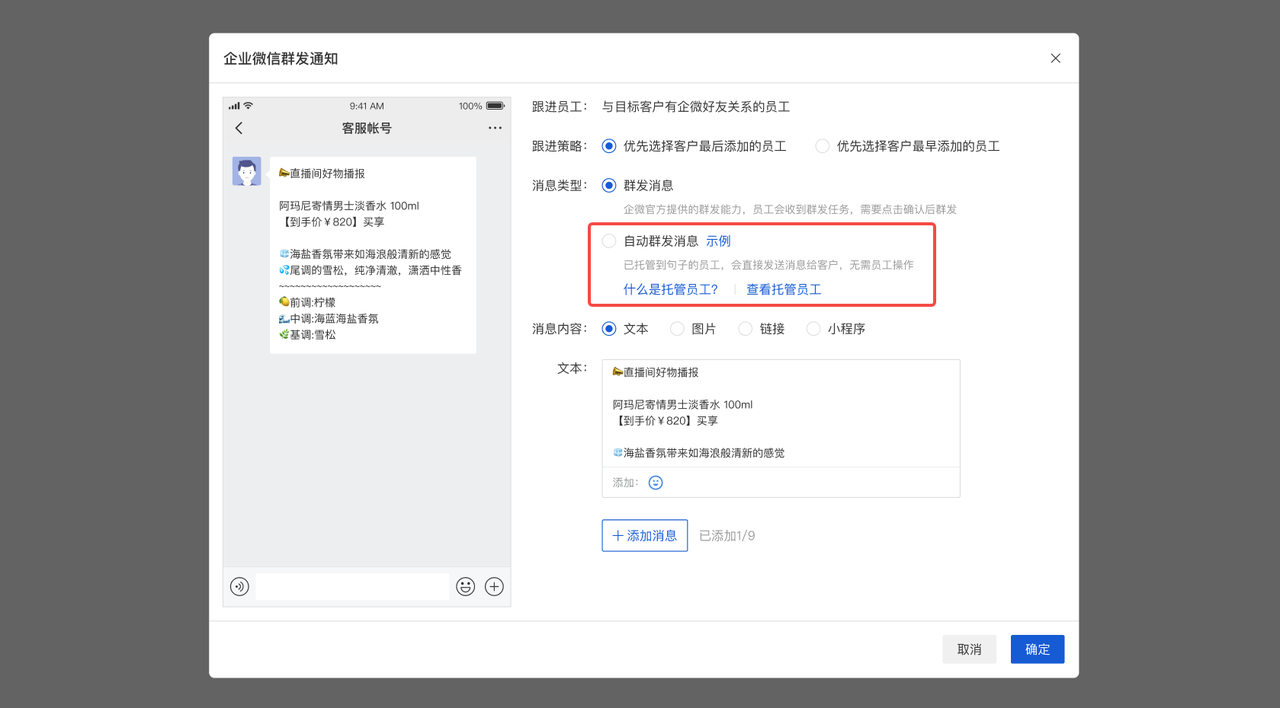Viewport: 1280px width, 708px height.
Task: Click the 添加消息 button
Action: pos(644,536)
